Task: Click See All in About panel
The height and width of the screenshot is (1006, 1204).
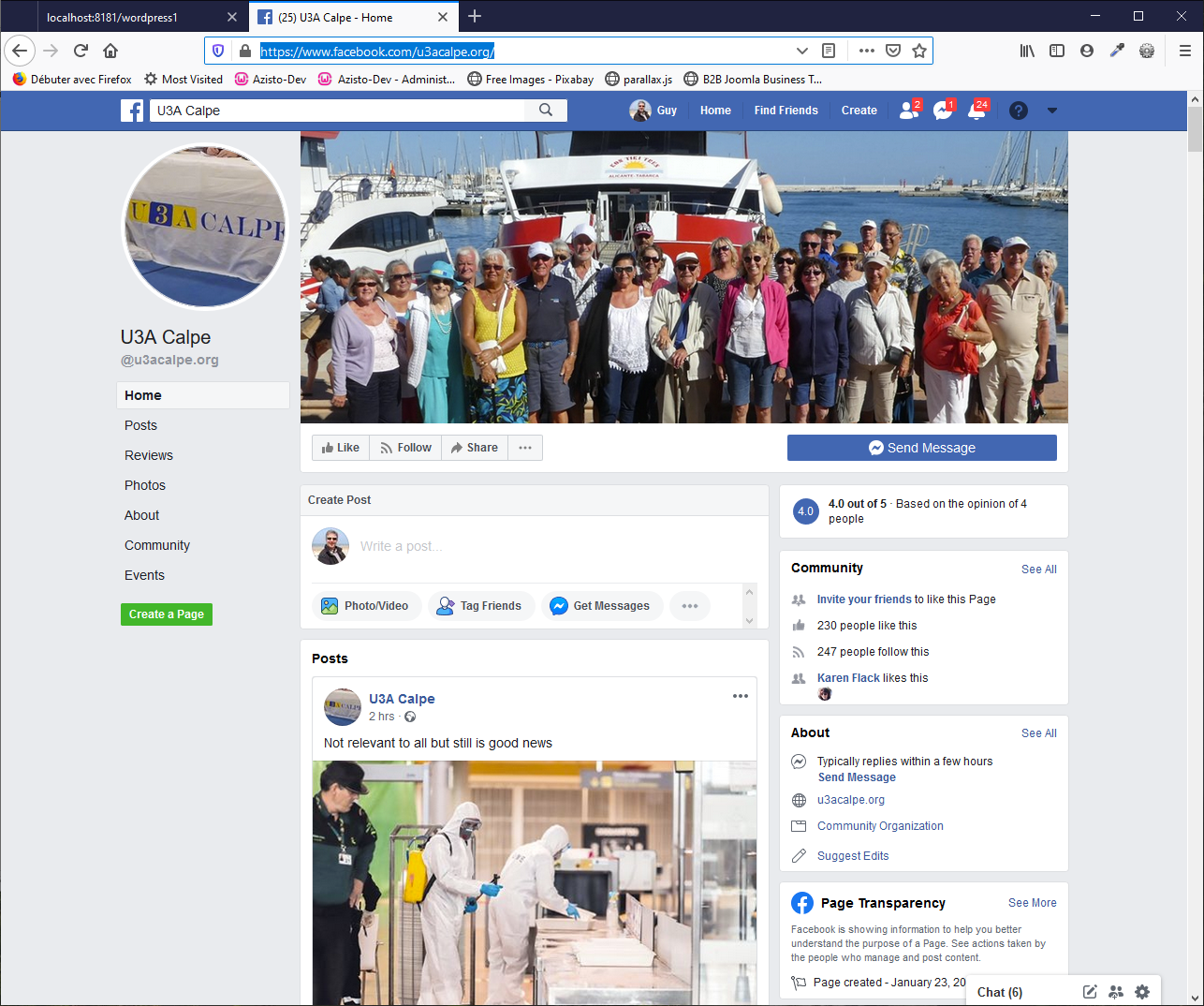Action: (1039, 733)
